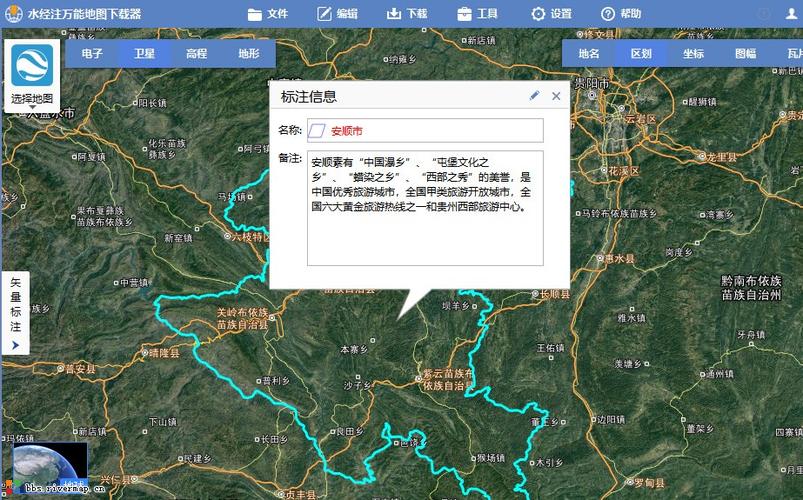Click the 新店镇 label near the top

coord(481,40)
